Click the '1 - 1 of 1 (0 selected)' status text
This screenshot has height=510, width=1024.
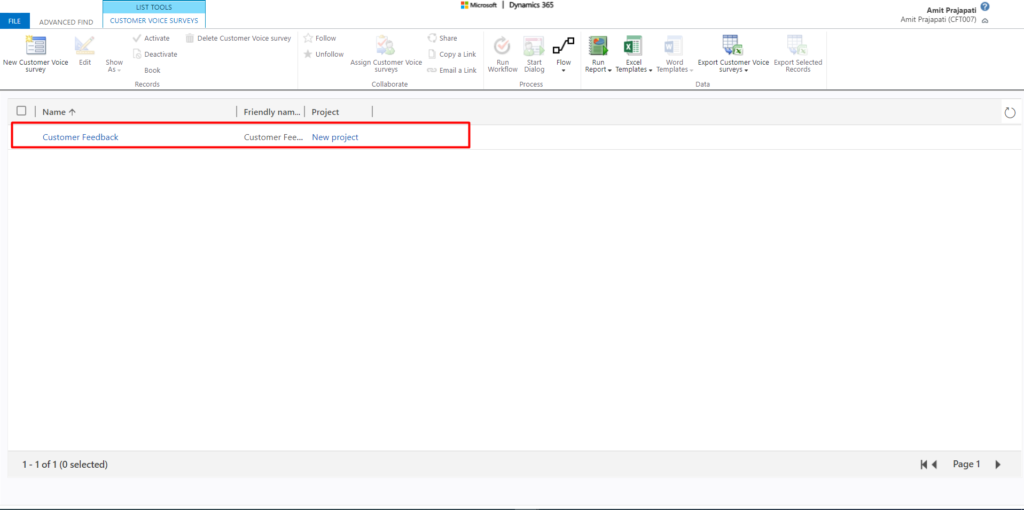coord(65,464)
